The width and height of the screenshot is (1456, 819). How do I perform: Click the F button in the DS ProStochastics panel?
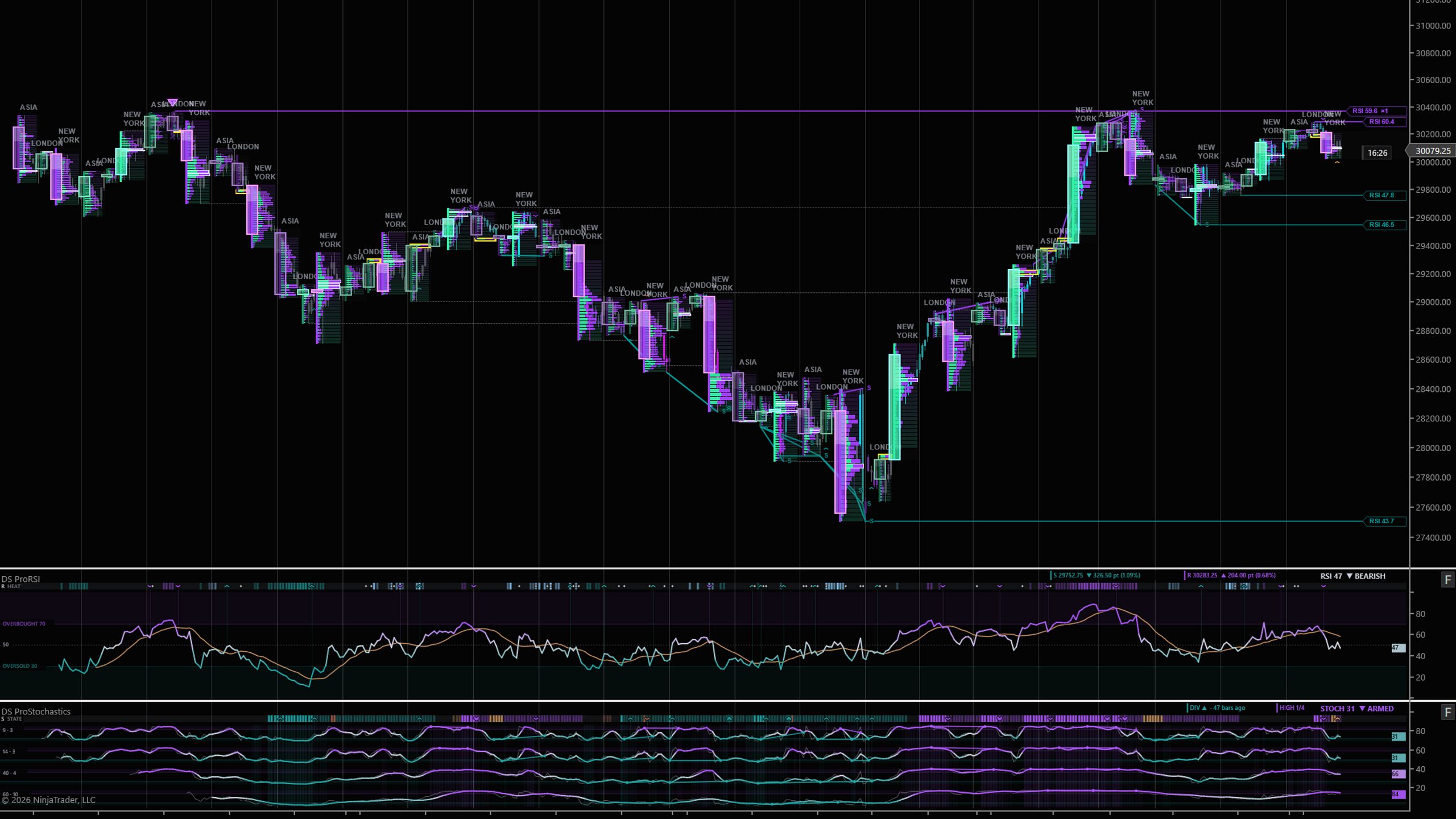tap(1447, 712)
